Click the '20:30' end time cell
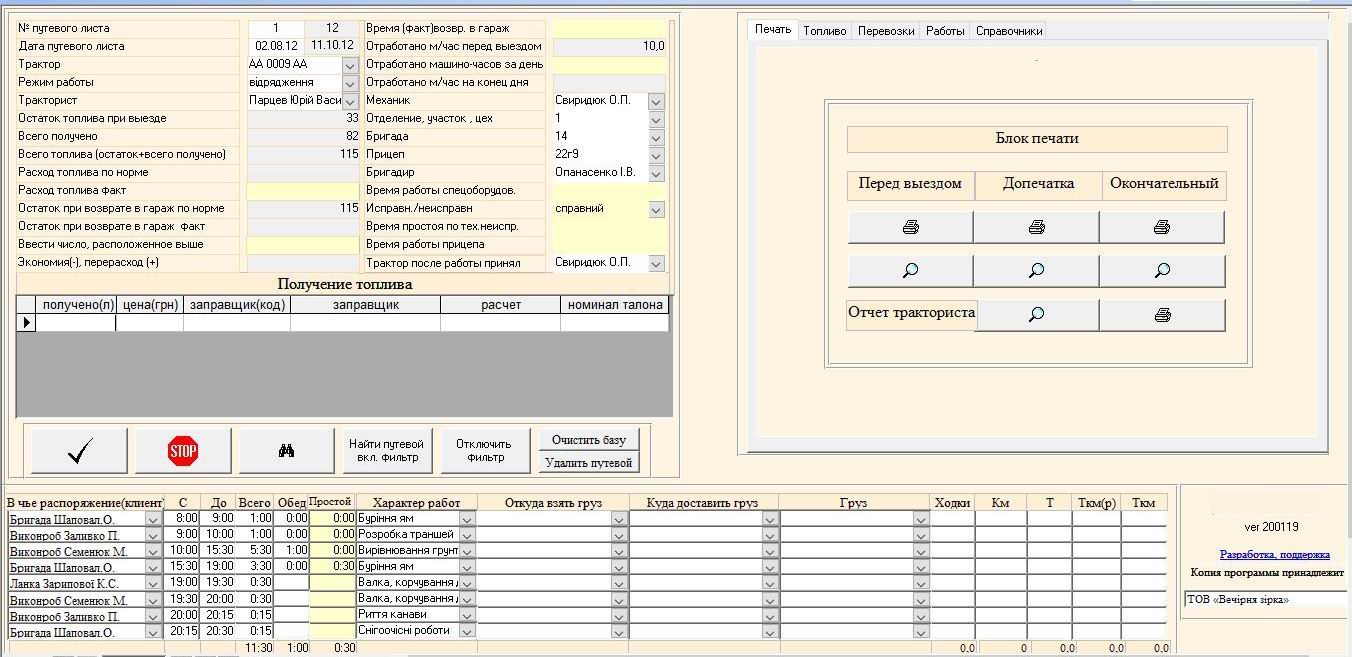This screenshot has height=657, width=1352. pos(219,631)
